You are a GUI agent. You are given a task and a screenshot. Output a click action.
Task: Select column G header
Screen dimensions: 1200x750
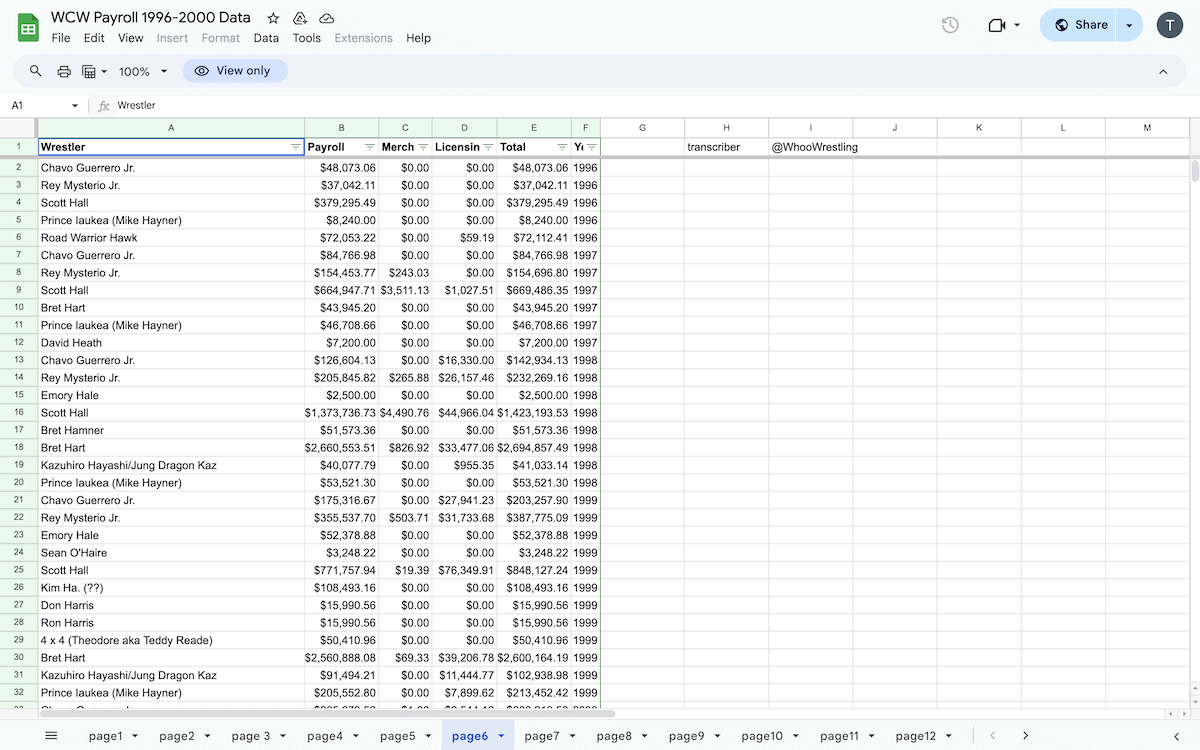(642, 127)
